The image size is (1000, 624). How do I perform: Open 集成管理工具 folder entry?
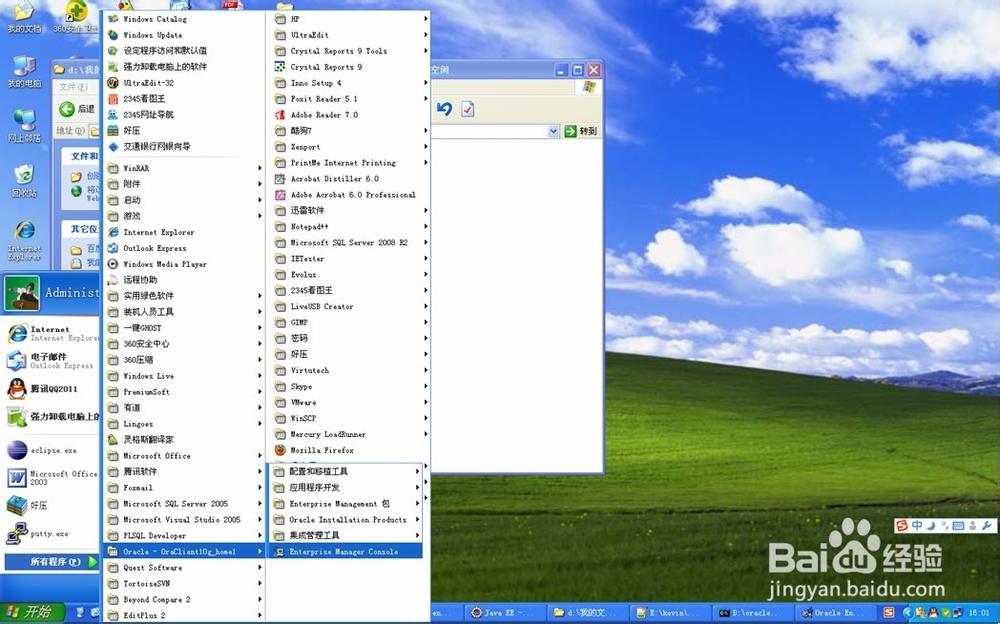[344, 535]
